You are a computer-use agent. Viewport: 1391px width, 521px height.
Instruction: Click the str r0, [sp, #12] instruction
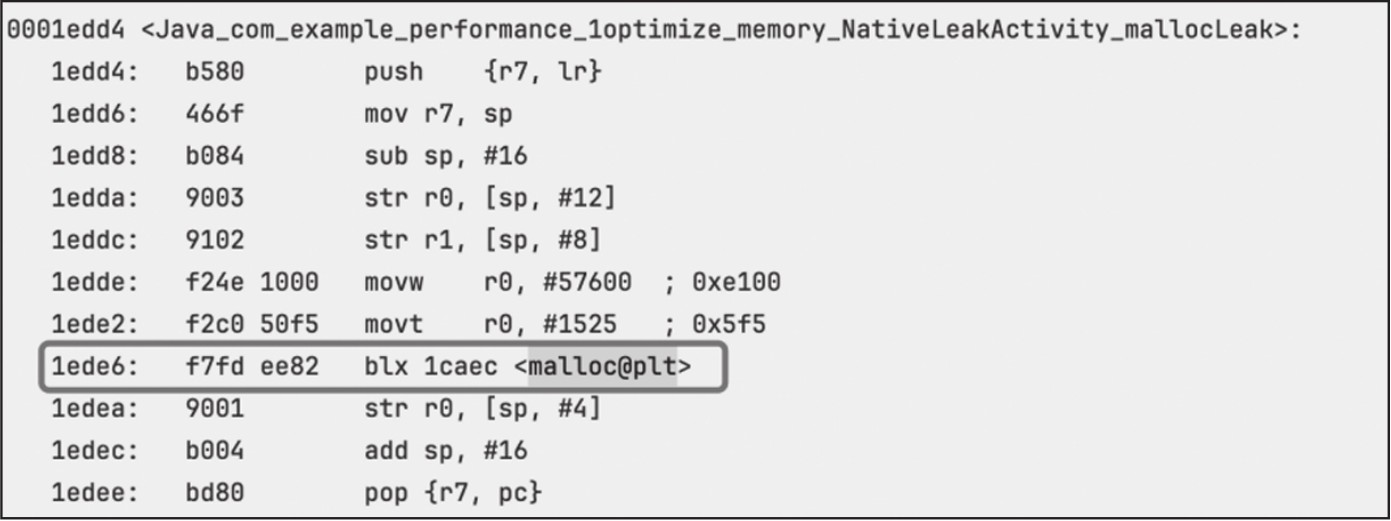(x=490, y=198)
